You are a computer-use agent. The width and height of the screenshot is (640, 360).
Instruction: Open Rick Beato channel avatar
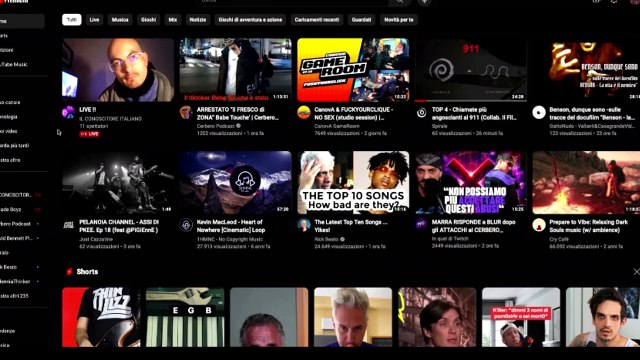point(304,225)
